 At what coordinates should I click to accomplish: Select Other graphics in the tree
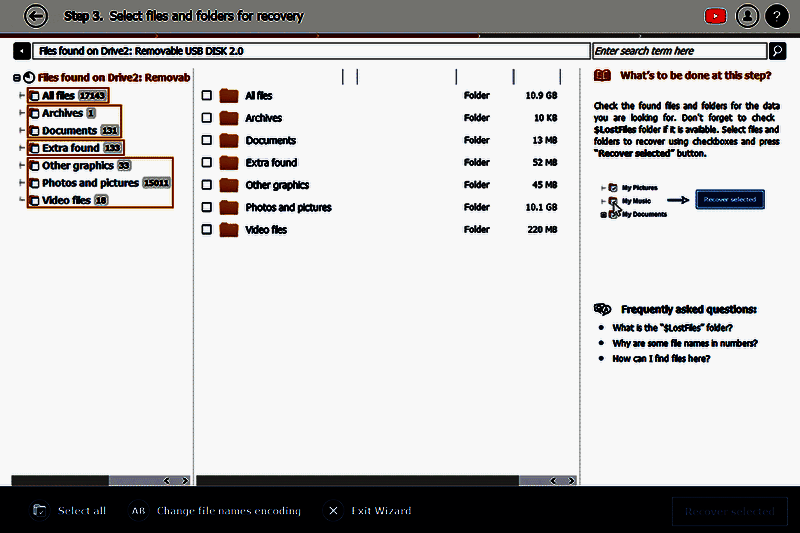point(78,166)
